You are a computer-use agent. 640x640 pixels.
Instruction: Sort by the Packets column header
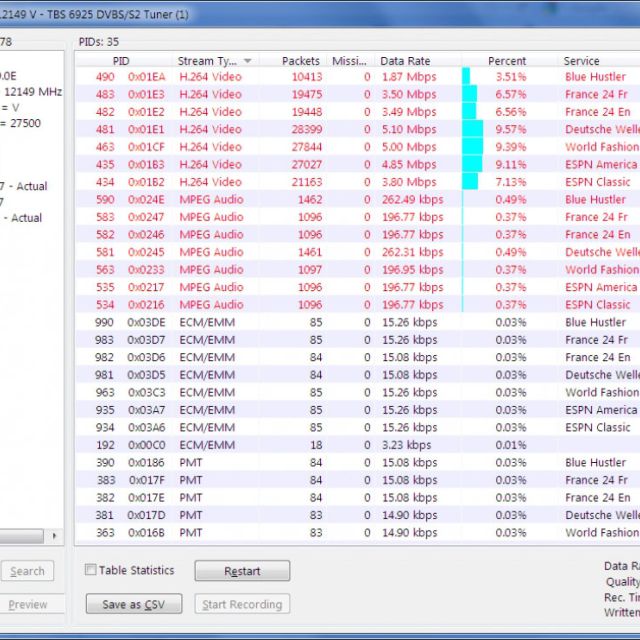click(x=300, y=61)
